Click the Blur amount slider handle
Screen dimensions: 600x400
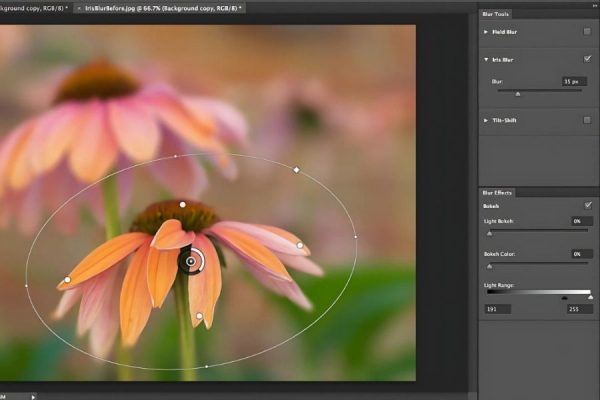(517, 94)
